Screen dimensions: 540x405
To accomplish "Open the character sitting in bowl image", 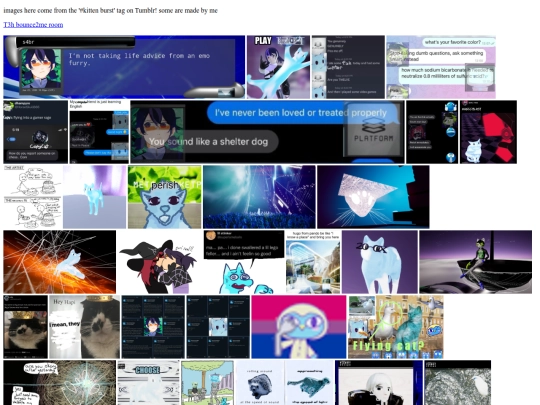I will 476,262.
